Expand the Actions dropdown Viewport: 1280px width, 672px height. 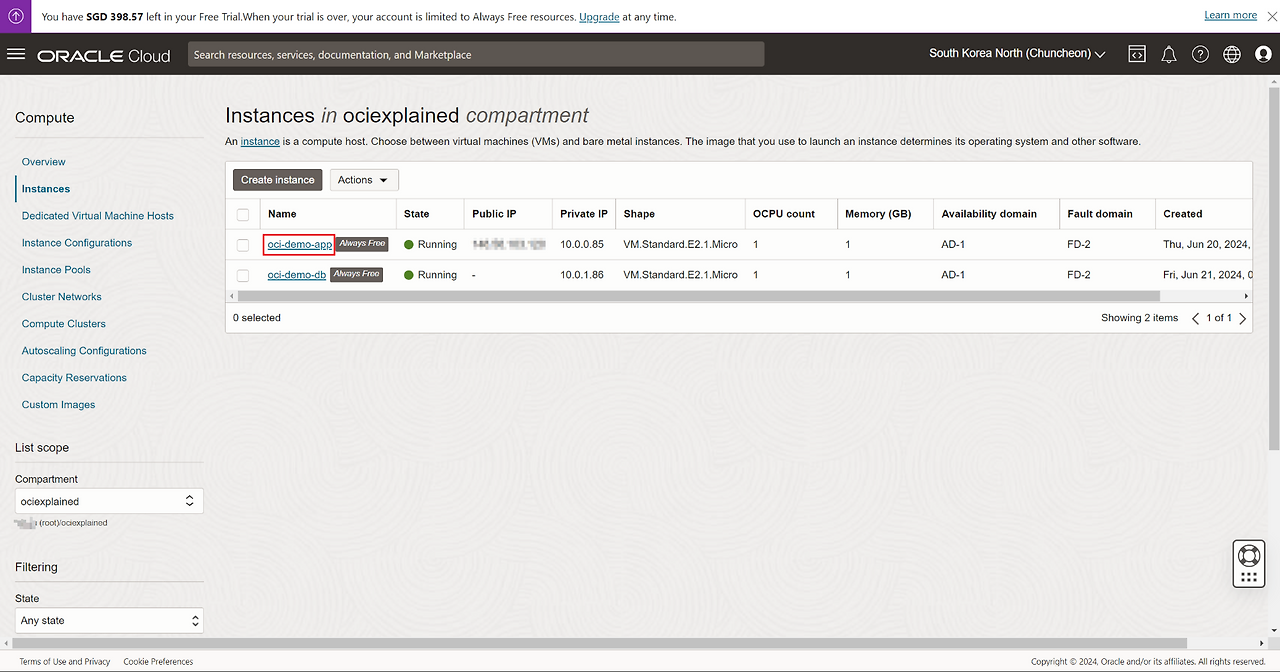tap(364, 180)
